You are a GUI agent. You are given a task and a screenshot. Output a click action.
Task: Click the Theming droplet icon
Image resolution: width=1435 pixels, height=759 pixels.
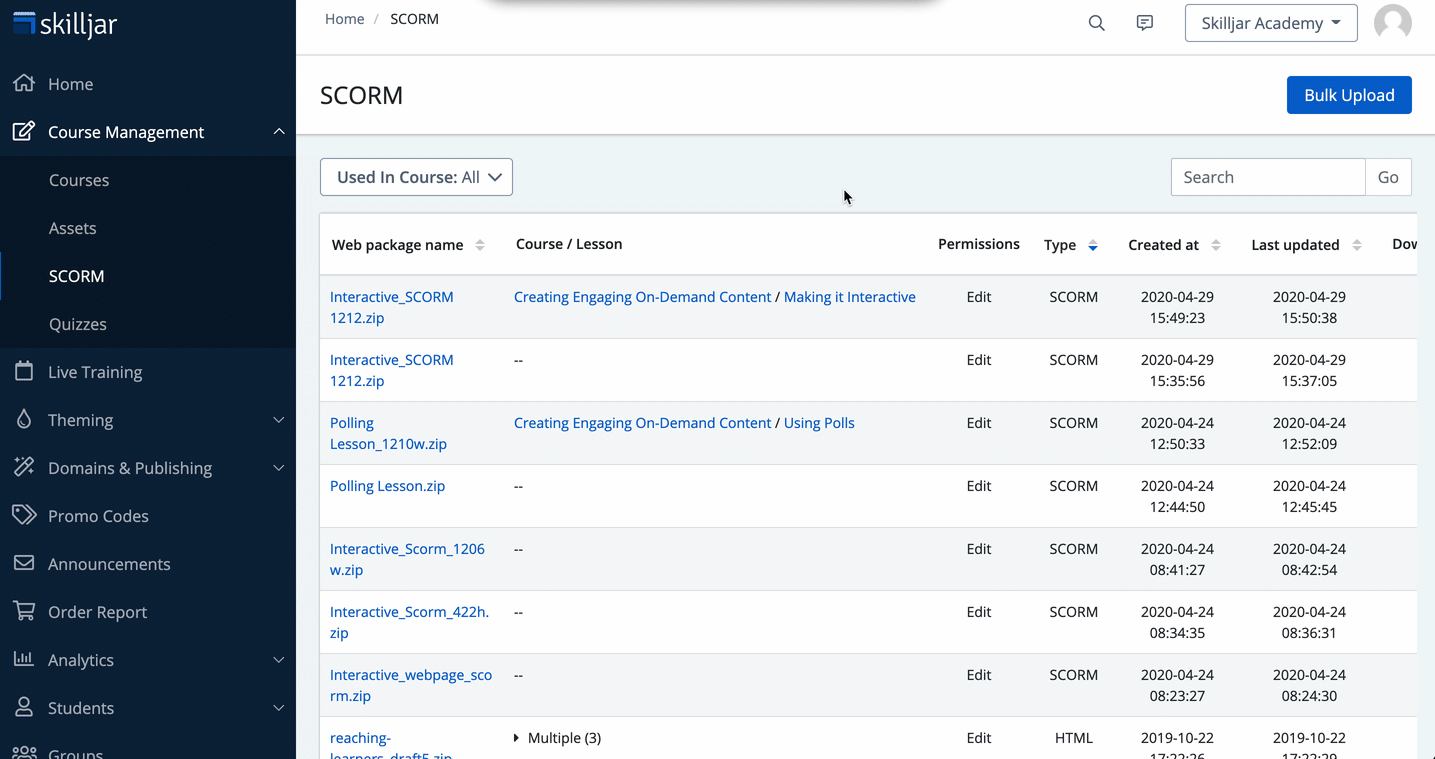pos(24,419)
